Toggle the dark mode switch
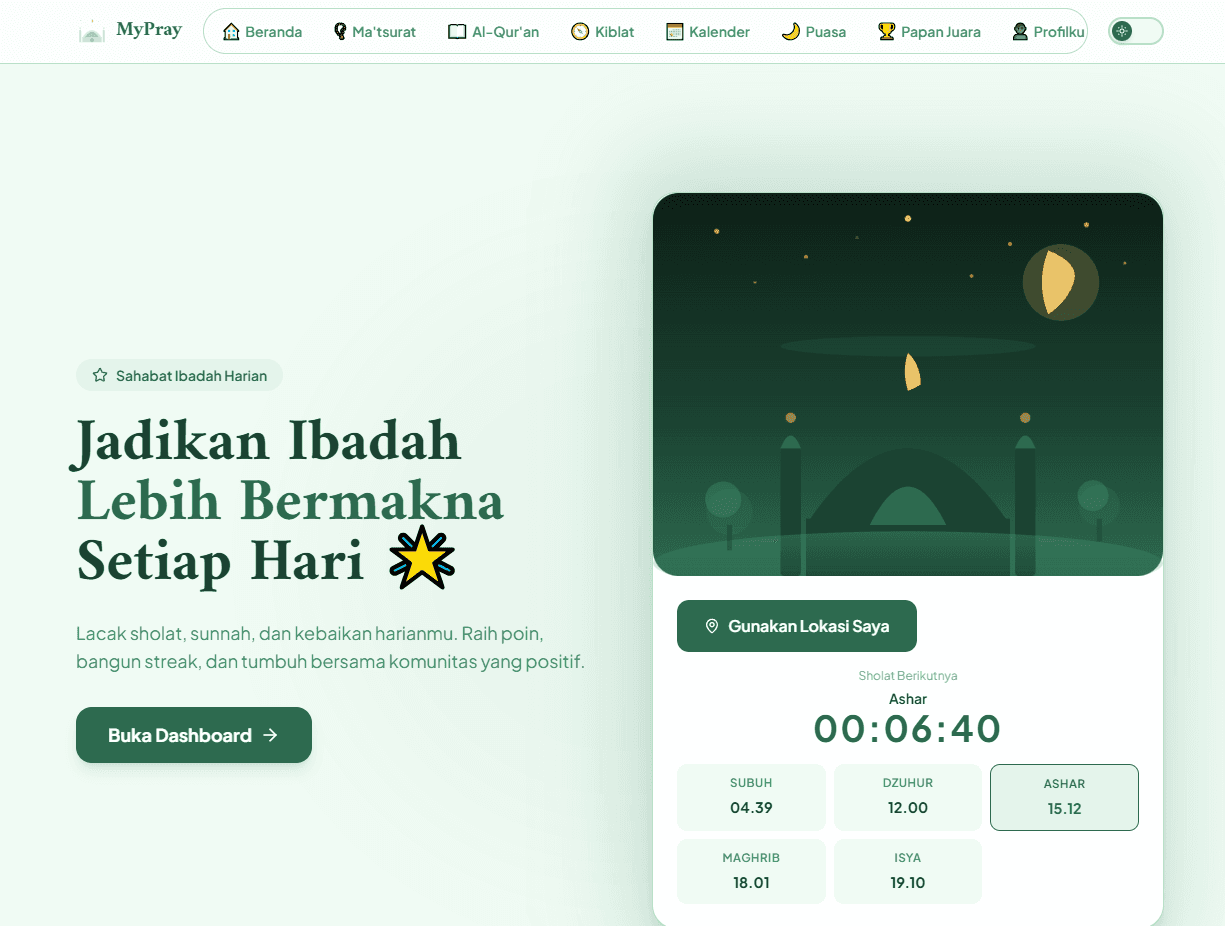Screen dimensions: 1225x926 click(x=1135, y=31)
